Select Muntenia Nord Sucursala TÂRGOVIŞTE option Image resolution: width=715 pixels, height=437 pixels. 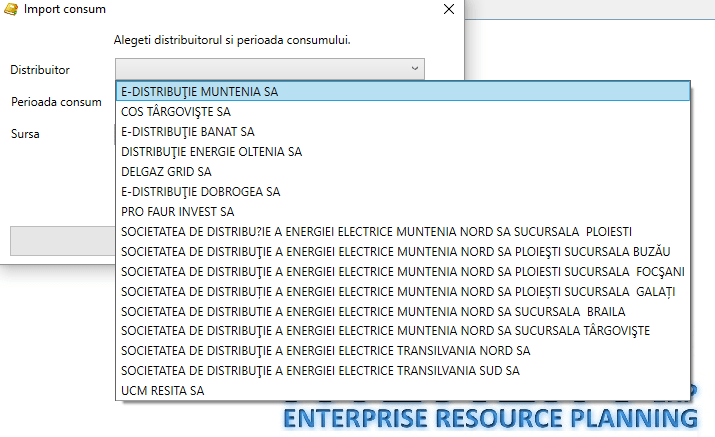403,331
